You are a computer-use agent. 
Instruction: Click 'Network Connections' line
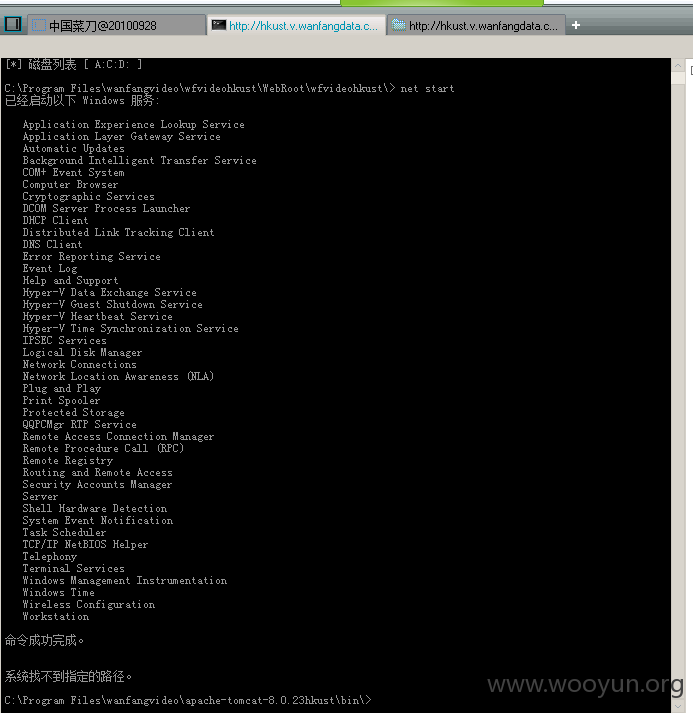pos(80,365)
